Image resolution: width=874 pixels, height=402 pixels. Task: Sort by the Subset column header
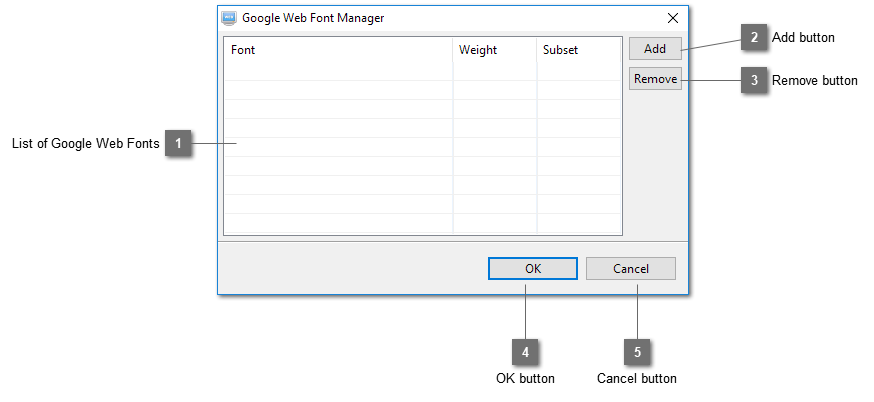click(x=579, y=50)
